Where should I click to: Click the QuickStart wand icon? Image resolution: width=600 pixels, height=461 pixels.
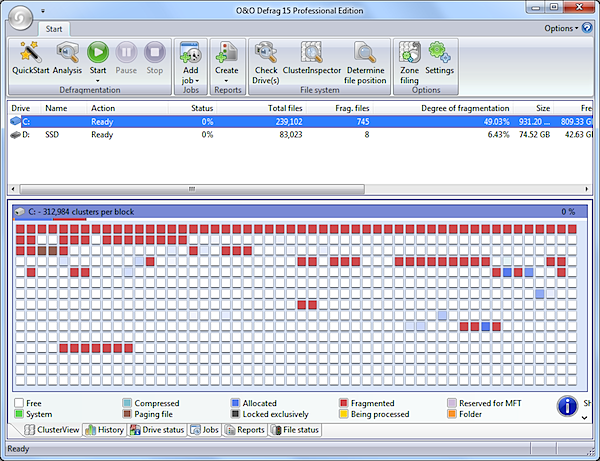click(x=29, y=53)
